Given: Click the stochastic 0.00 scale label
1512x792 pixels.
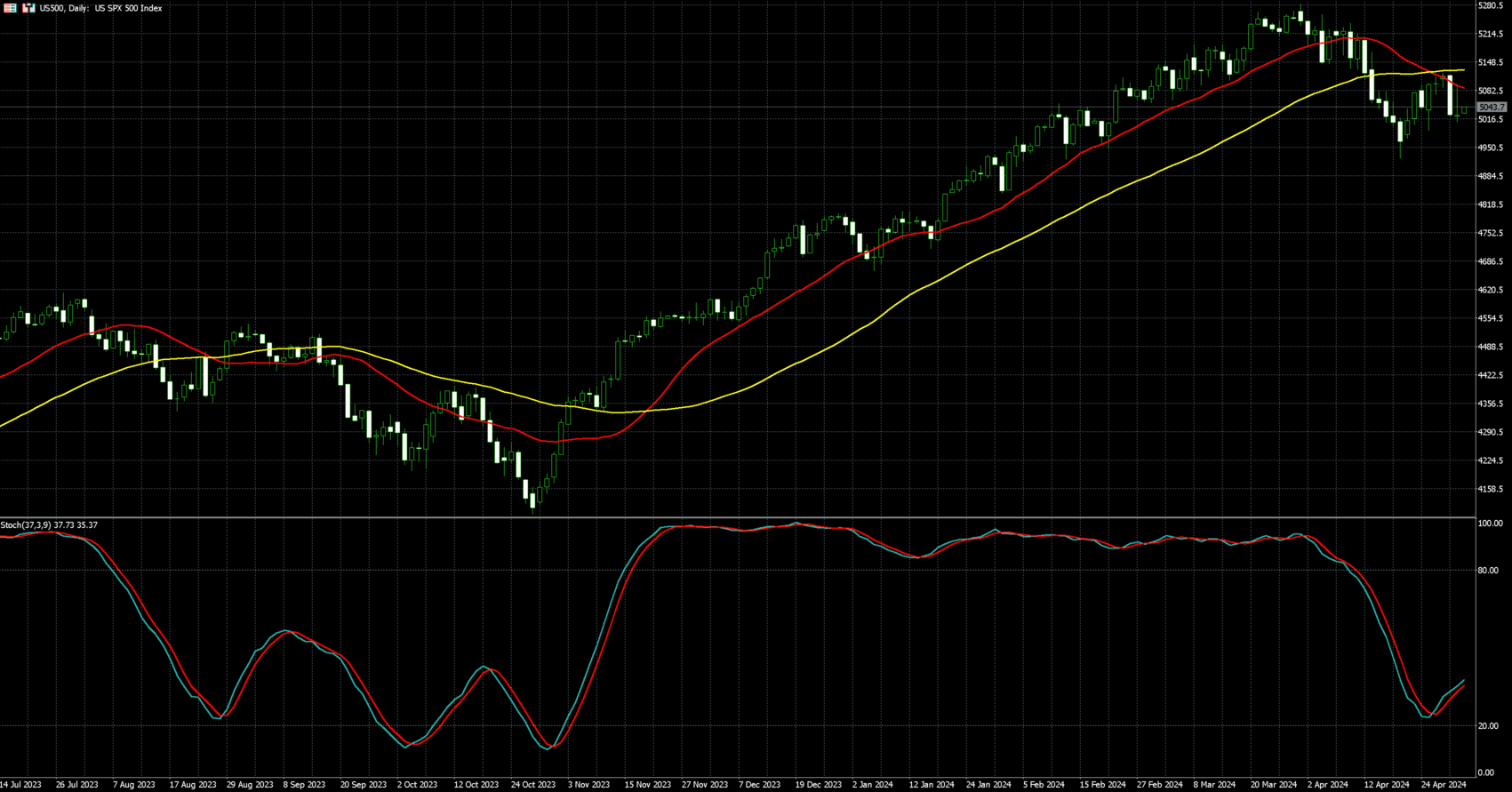Looking at the screenshot, I should click(1485, 772).
